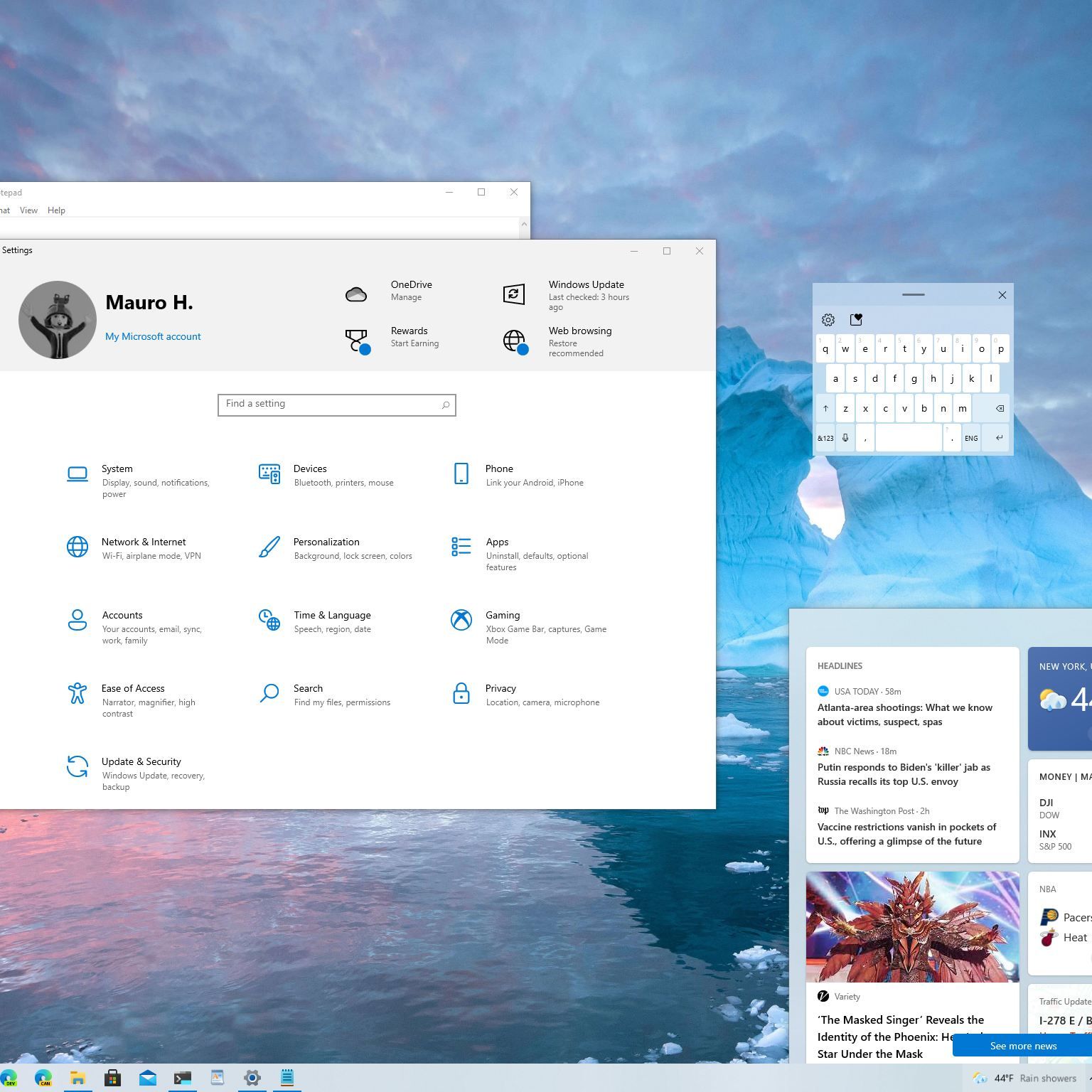Tap the space bar on touch keyboard

[x=909, y=438]
